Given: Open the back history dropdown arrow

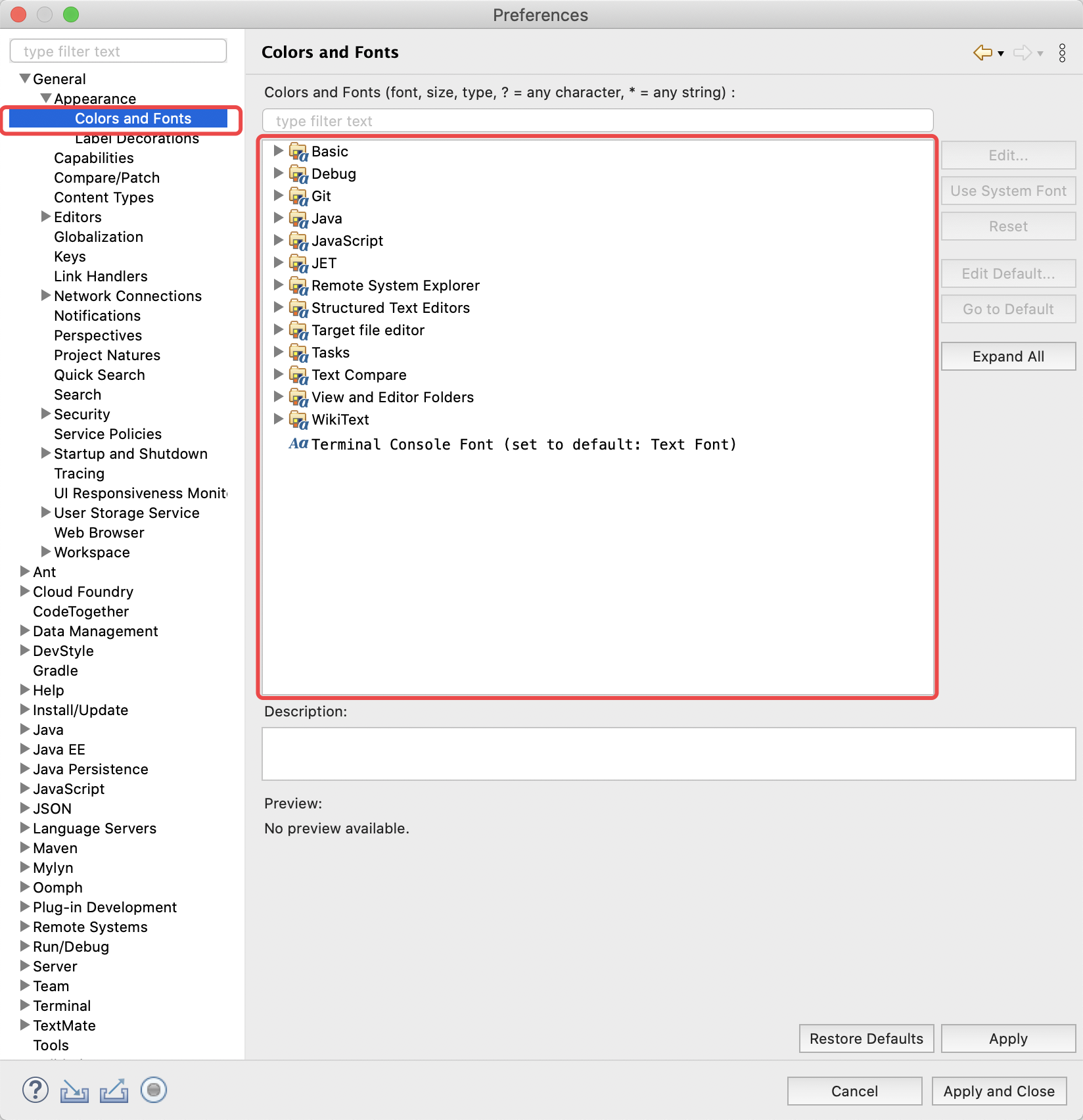Looking at the screenshot, I should 1001,54.
